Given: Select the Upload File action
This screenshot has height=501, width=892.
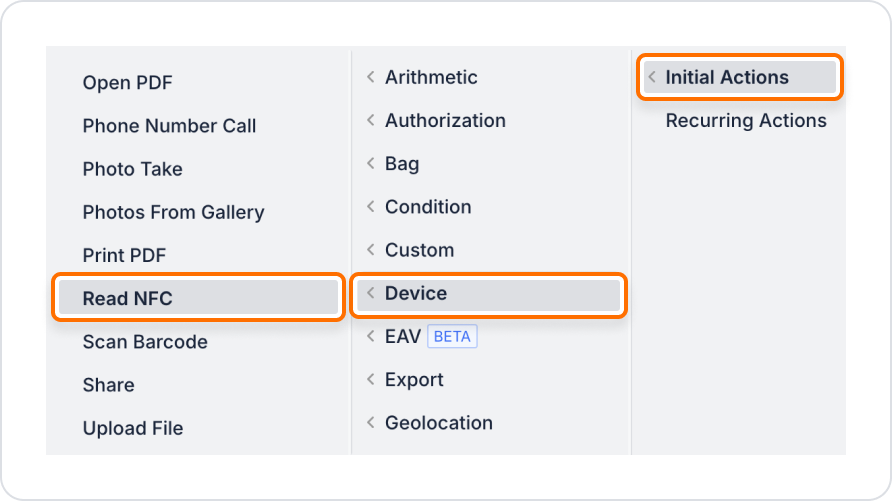Looking at the screenshot, I should coord(133,428).
